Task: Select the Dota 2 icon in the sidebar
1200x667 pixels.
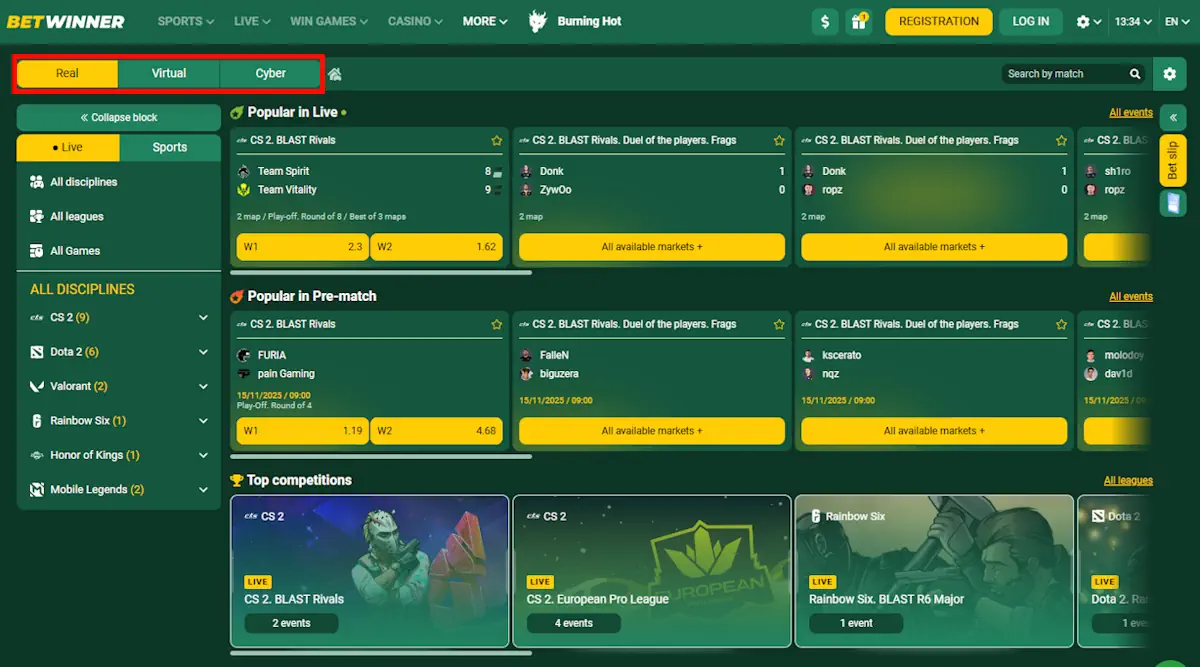Action: [x=36, y=352]
